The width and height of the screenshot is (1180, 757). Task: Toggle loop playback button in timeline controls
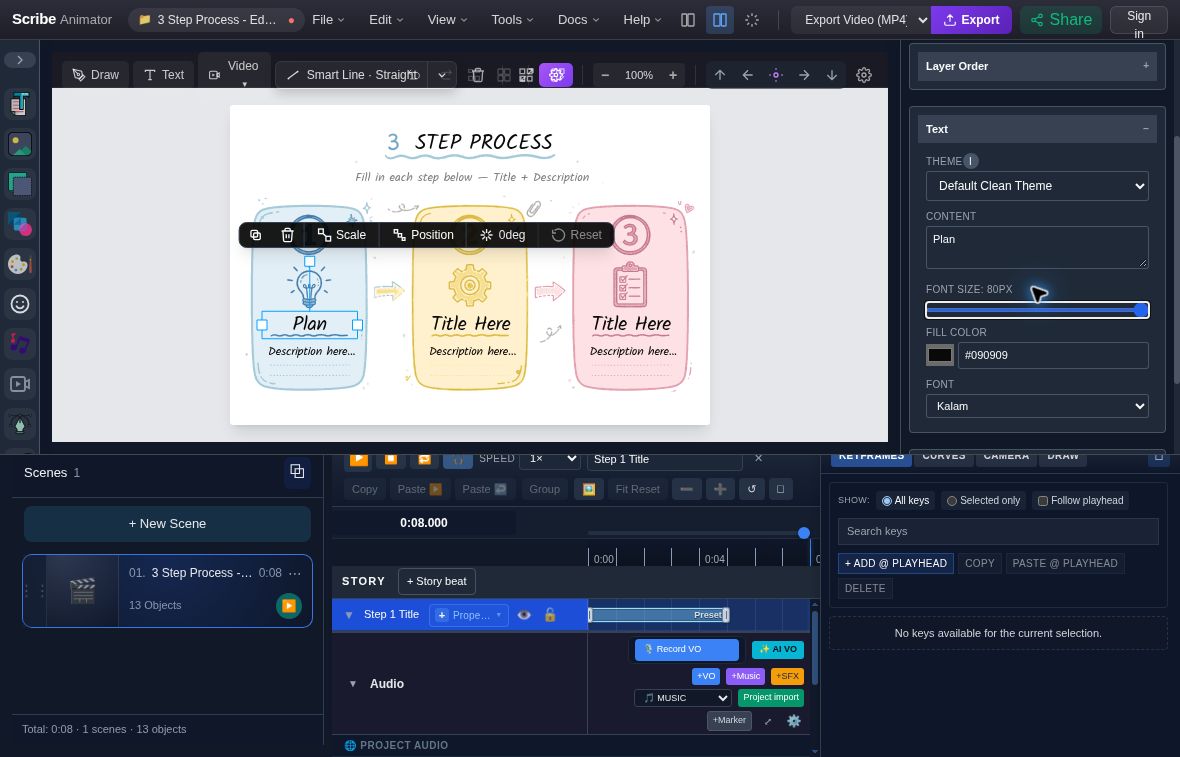pyautogui.click(x=424, y=459)
